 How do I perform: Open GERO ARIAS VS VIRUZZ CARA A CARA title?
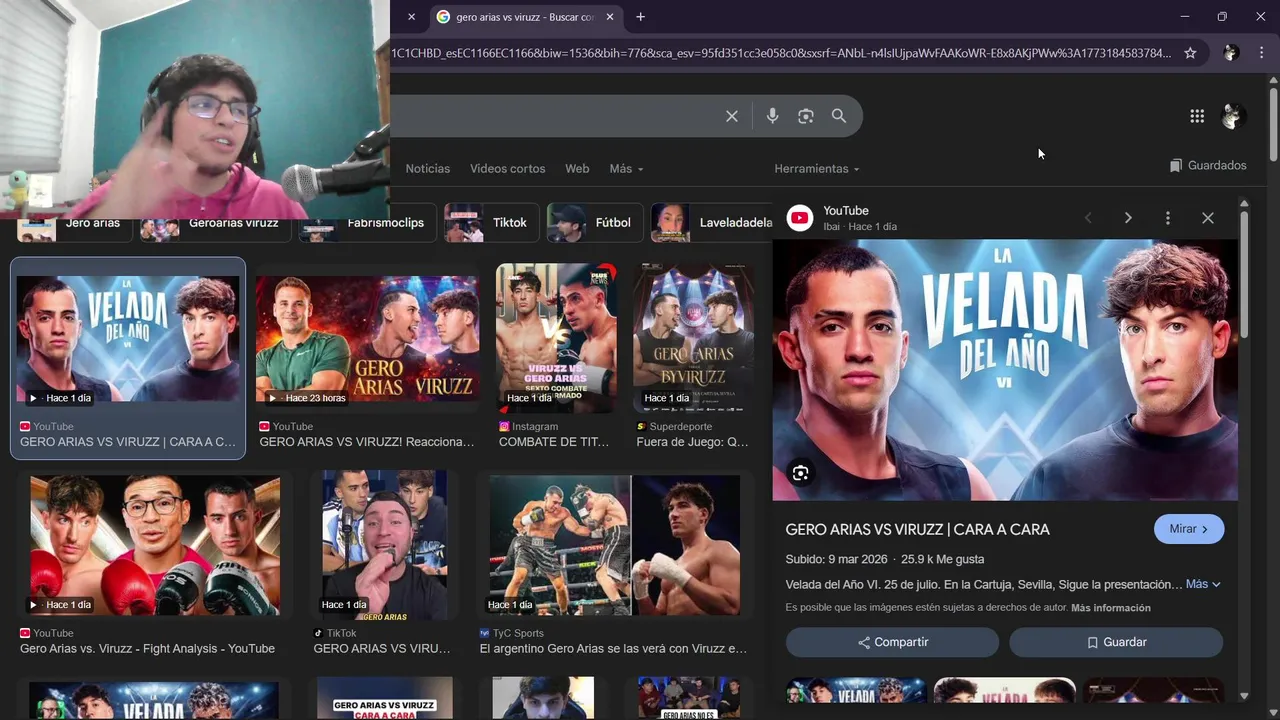click(x=917, y=529)
